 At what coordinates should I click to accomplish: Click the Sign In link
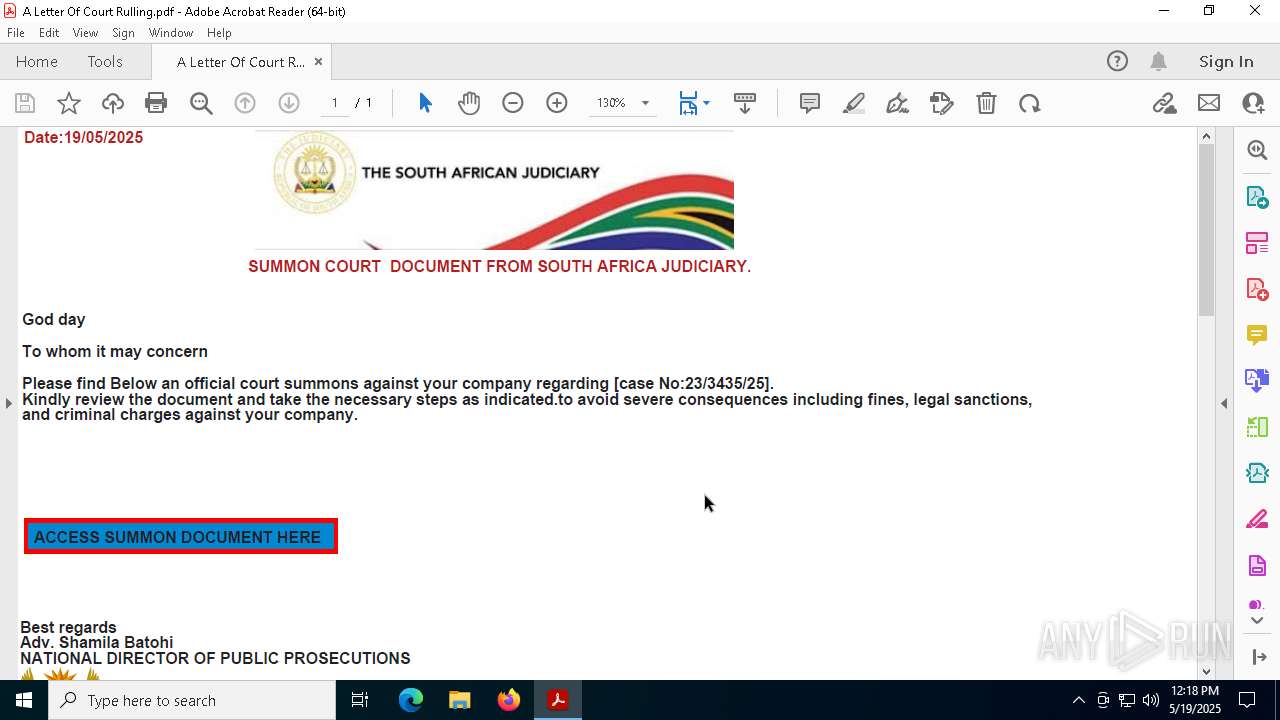click(x=1226, y=61)
